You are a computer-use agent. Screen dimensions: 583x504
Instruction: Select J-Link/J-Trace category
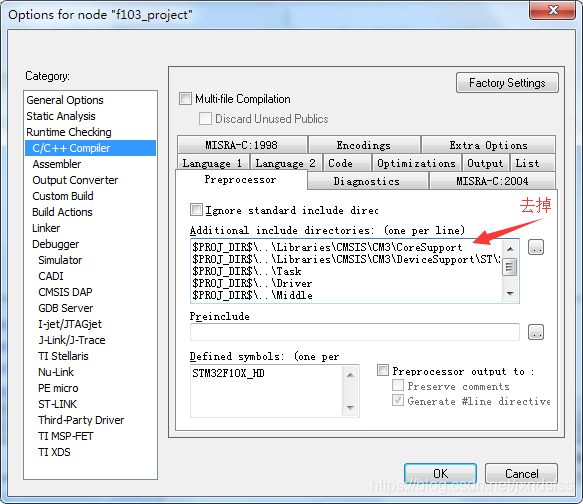71,340
